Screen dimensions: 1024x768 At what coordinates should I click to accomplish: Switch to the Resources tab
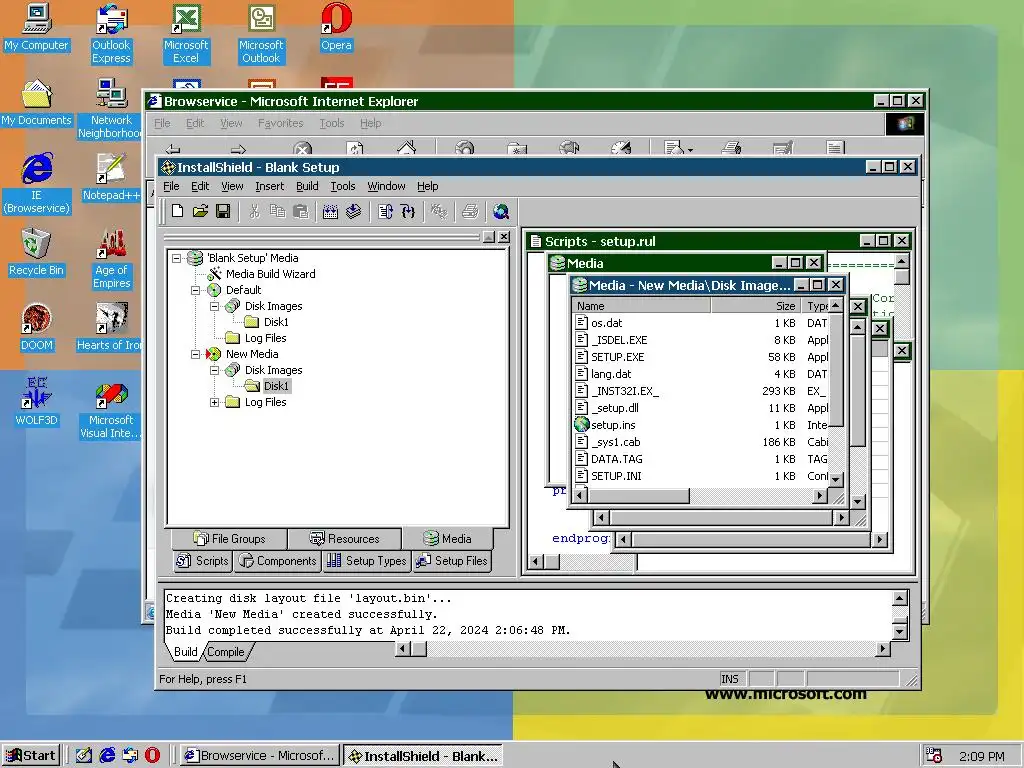coord(344,539)
